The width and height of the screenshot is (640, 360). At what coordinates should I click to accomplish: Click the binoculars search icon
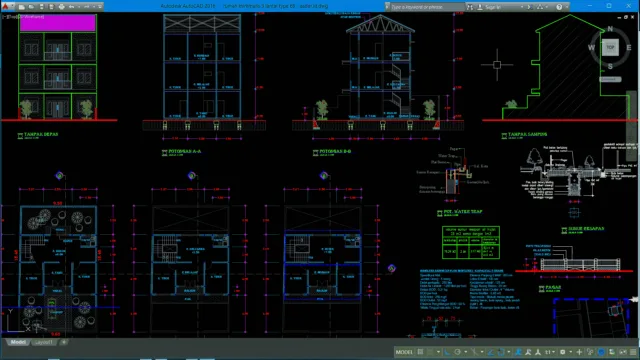pos(470,7)
